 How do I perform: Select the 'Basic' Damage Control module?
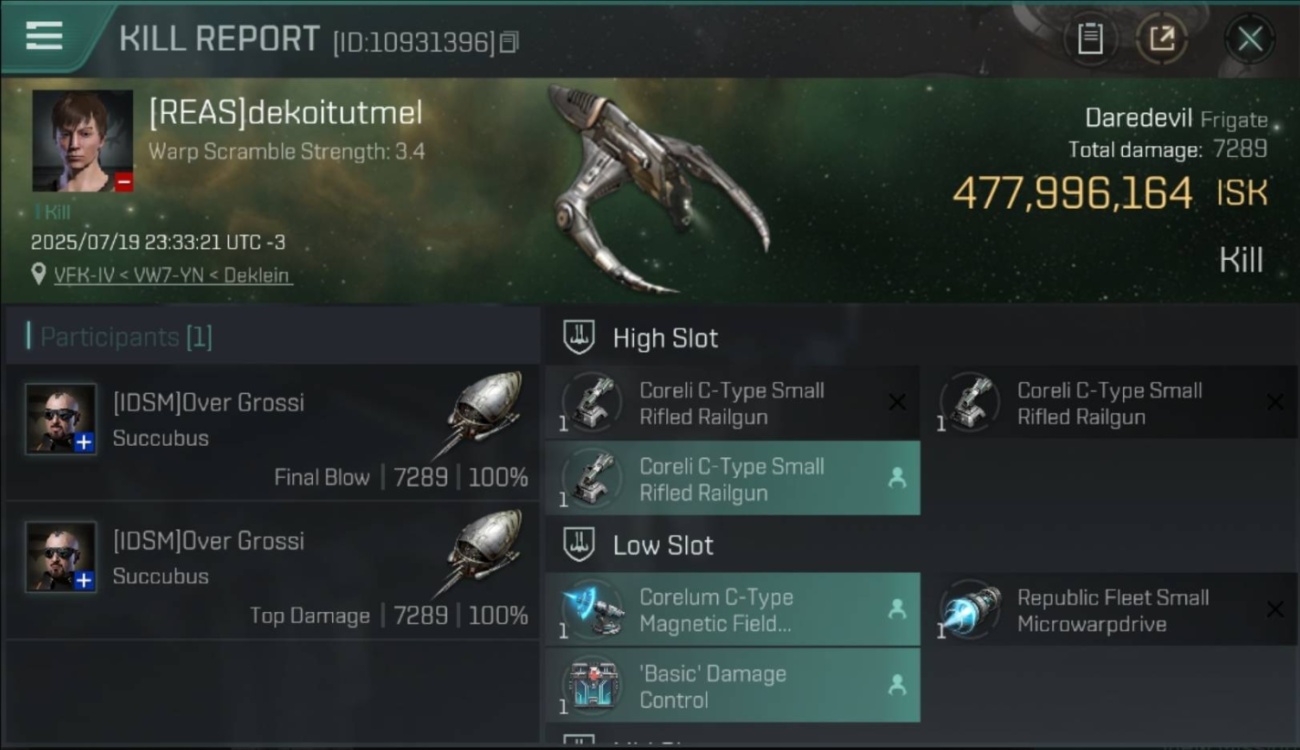click(x=732, y=685)
